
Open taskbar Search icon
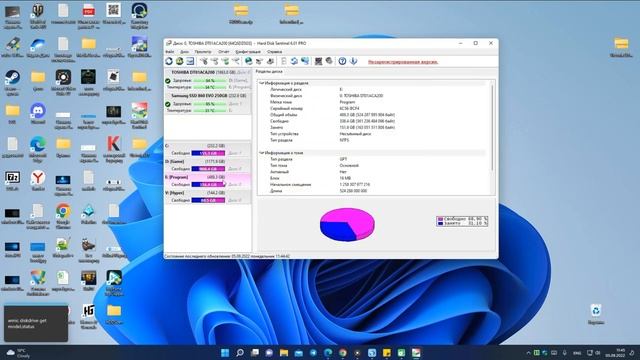(x=240, y=353)
